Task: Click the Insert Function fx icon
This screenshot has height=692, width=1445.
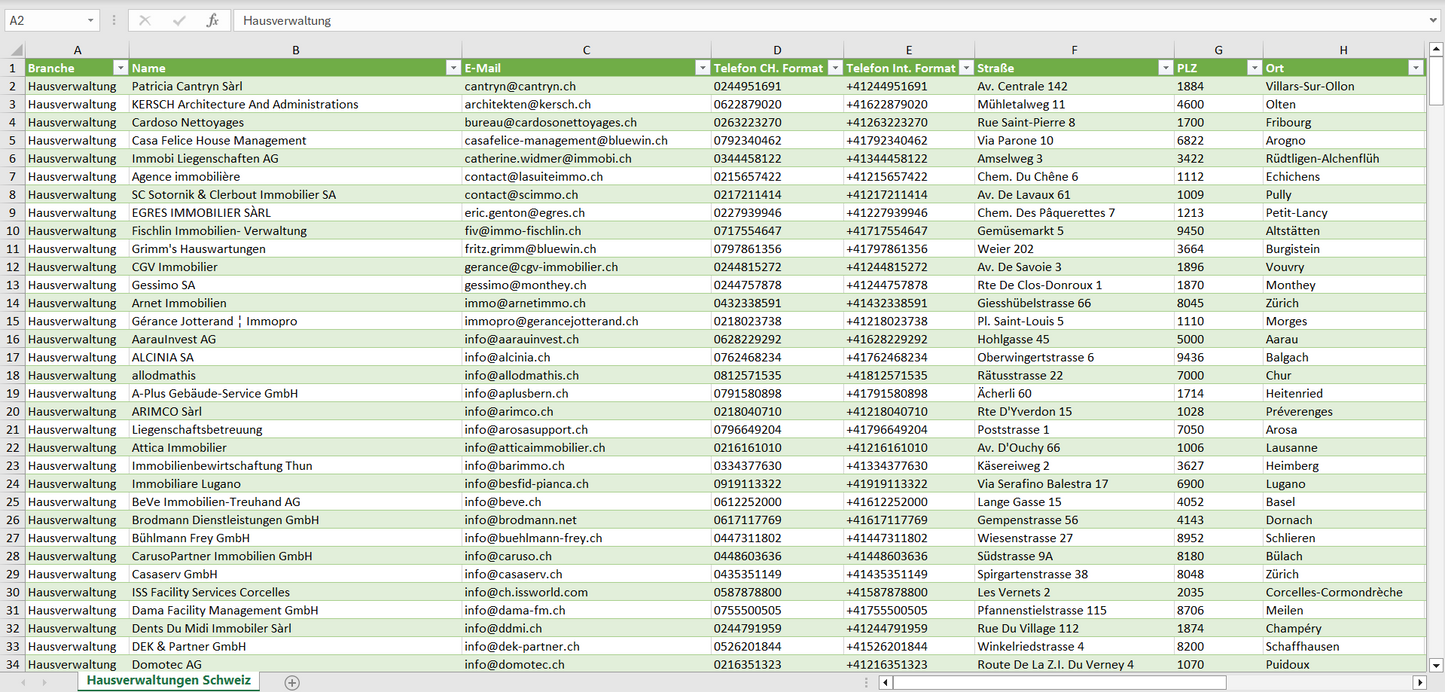Action: (x=212, y=20)
